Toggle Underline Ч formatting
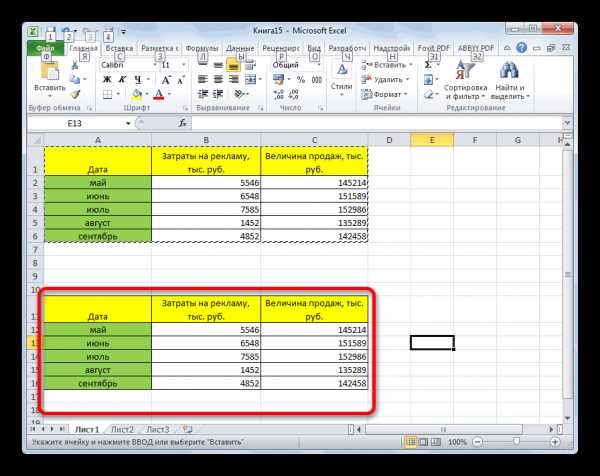This screenshot has width=600, height=476. tap(137, 80)
